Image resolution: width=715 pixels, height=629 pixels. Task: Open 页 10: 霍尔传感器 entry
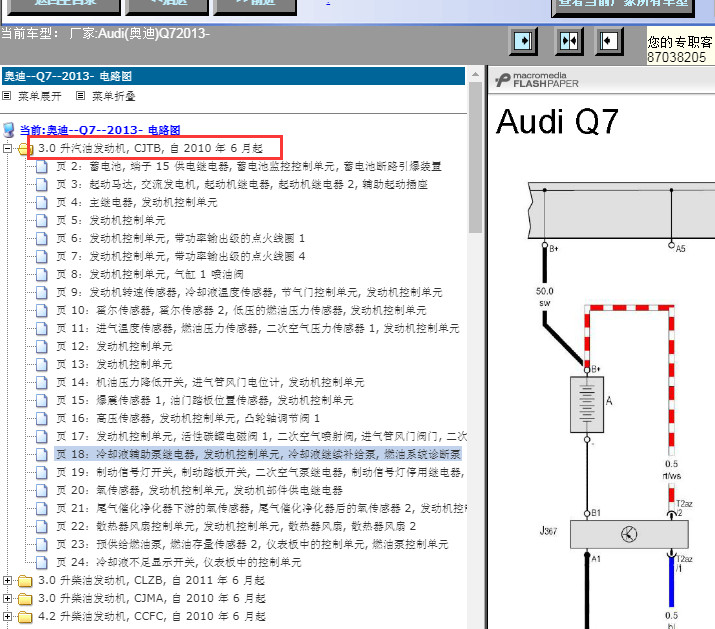click(241, 311)
